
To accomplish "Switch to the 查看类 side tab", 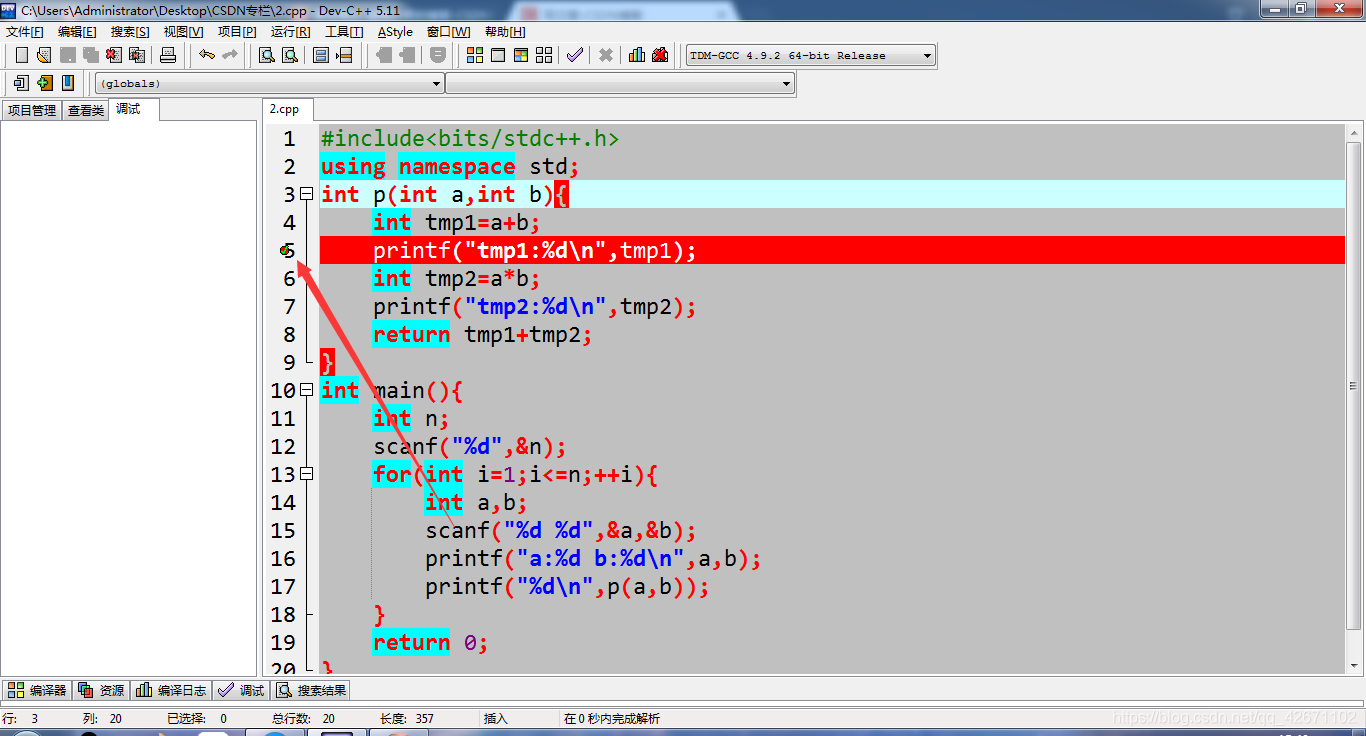I will click(x=86, y=111).
